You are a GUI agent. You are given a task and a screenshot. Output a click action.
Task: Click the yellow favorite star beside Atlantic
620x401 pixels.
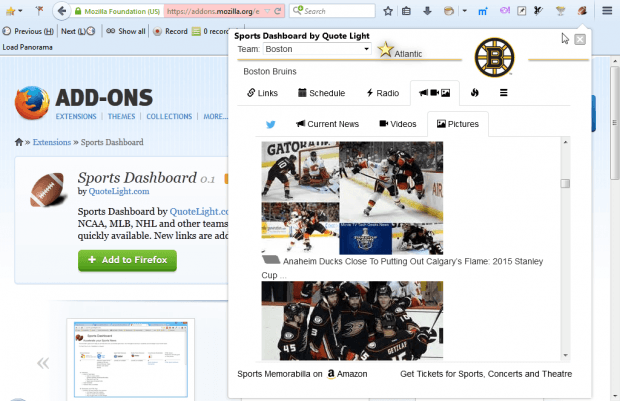click(385, 50)
